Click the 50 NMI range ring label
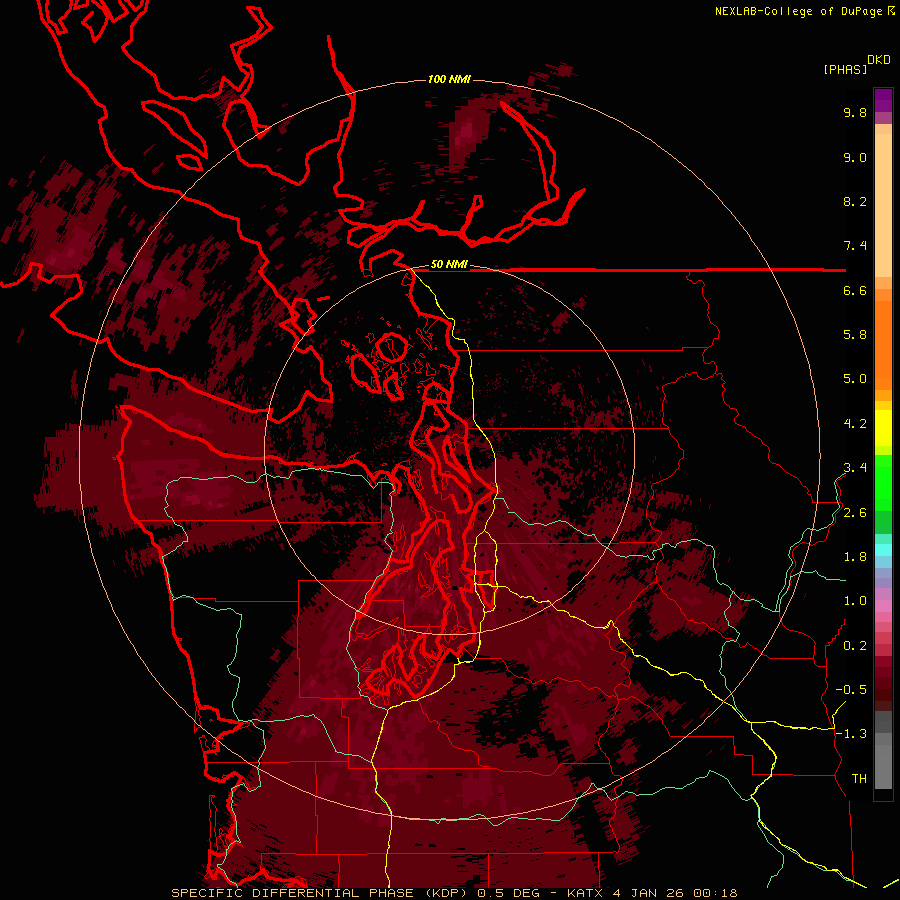 click(x=449, y=265)
